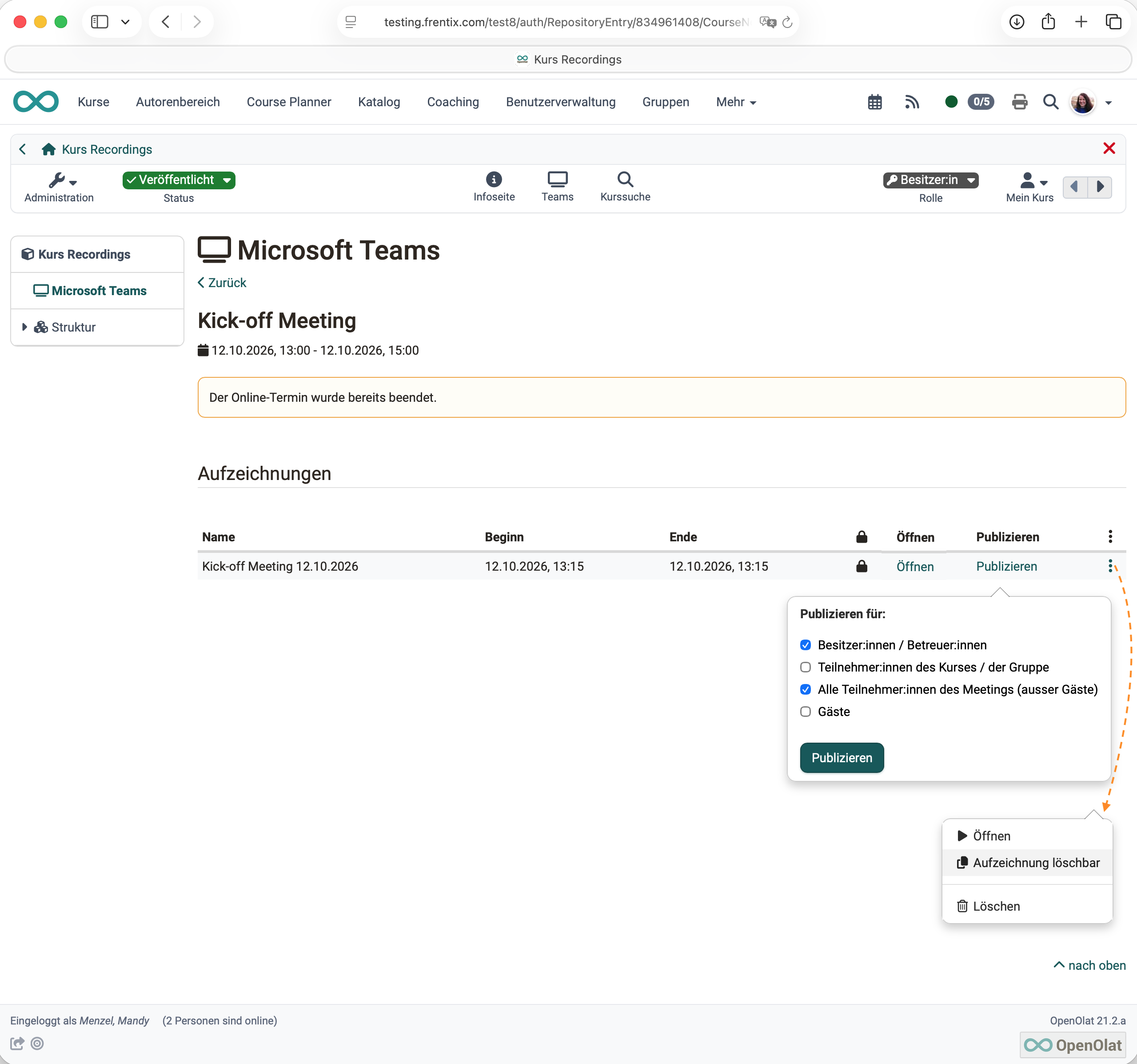Open table settings in the column header row
This screenshot has height=1064, width=1137.
point(1110,536)
